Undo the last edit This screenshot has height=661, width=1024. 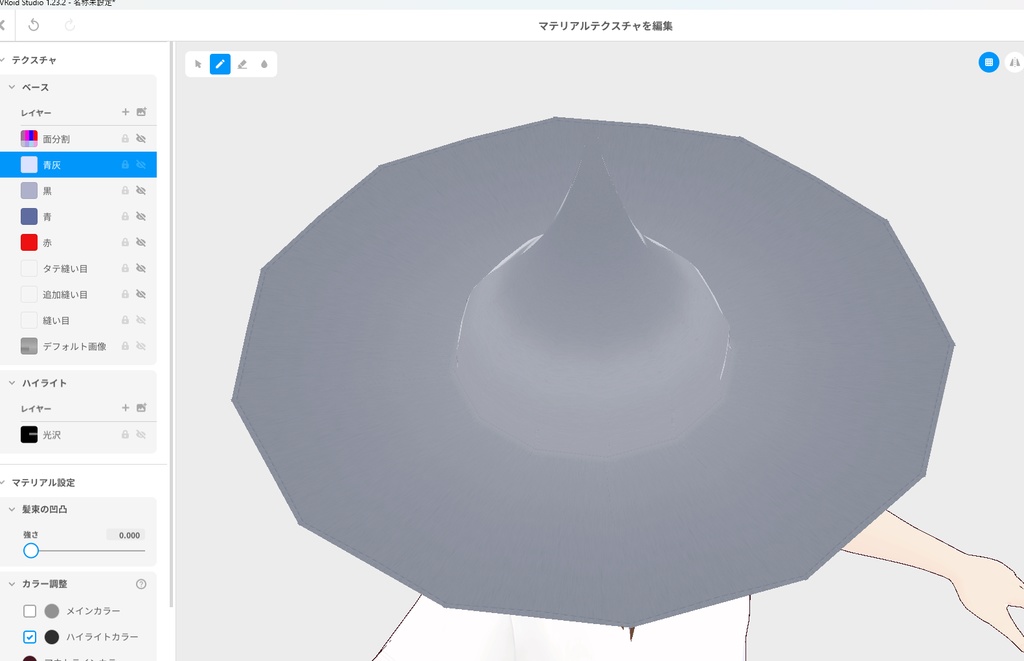[34, 25]
